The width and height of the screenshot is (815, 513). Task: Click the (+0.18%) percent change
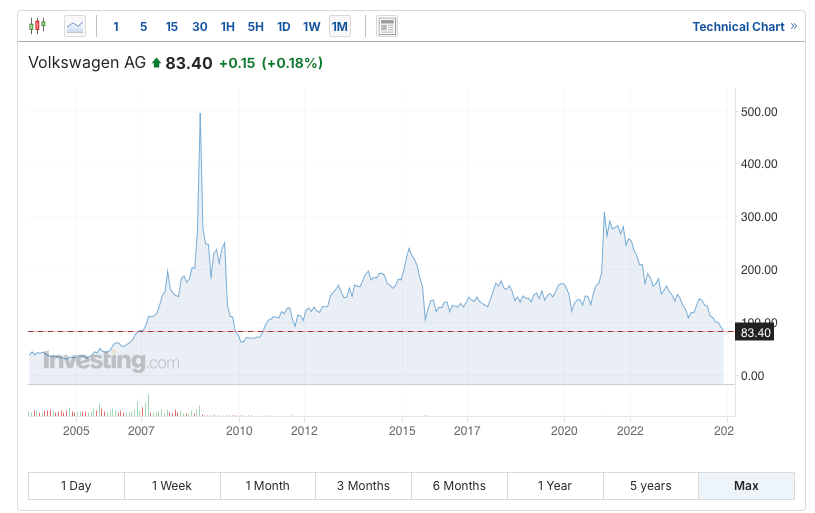click(292, 63)
